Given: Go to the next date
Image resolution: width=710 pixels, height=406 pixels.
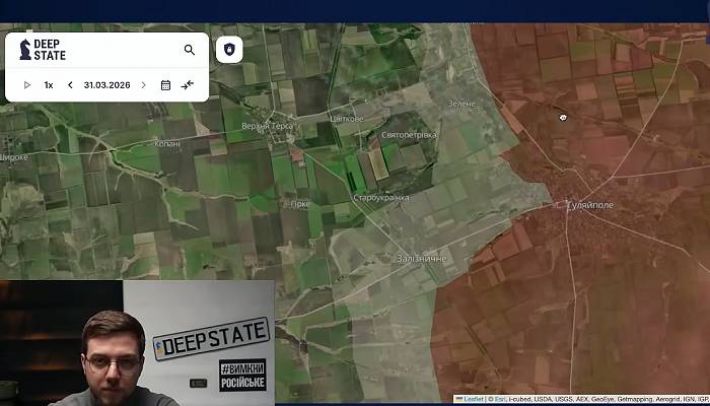Looking at the screenshot, I should (x=144, y=85).
